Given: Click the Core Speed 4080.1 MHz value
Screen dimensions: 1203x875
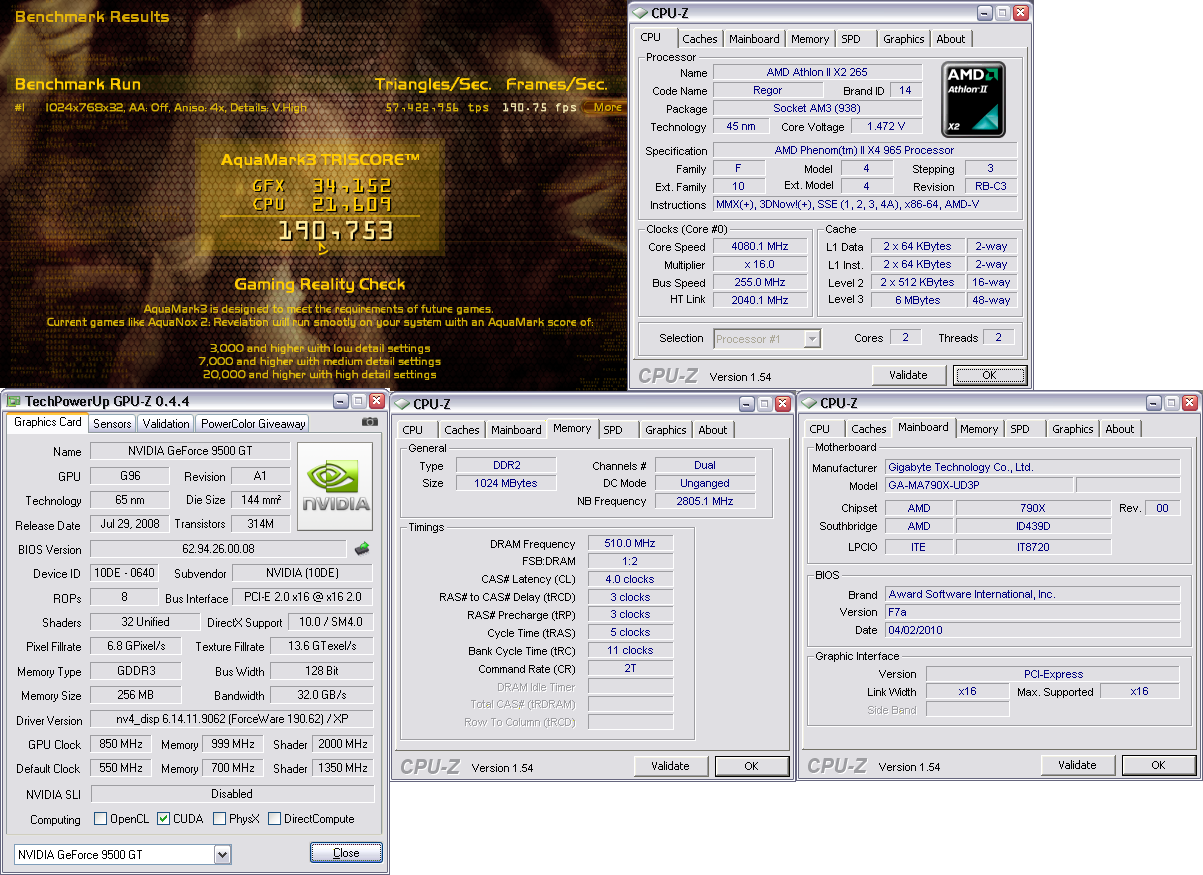Looking at the screenshot, I should coord(760,247).
